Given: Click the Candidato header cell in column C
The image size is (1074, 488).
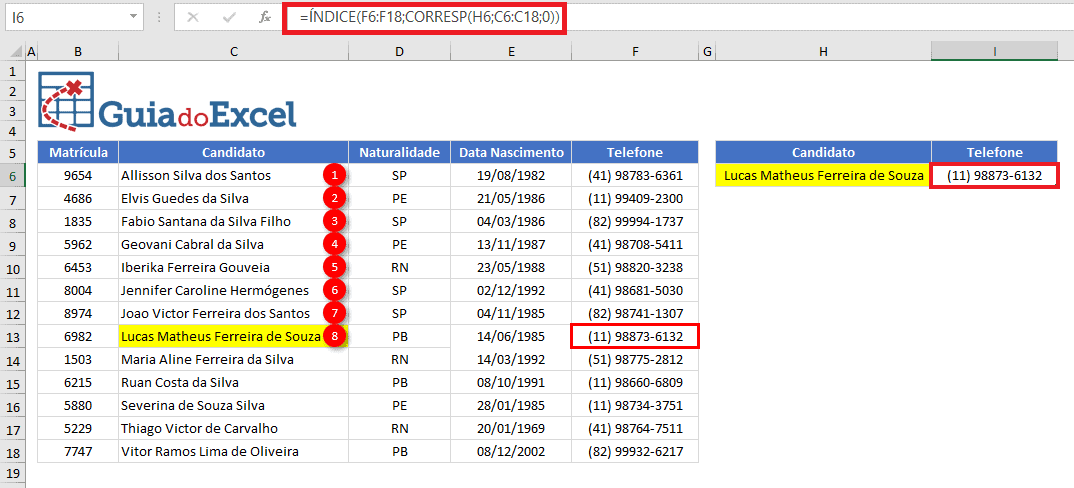Looking at the screenshot, I should click(234, 152).
